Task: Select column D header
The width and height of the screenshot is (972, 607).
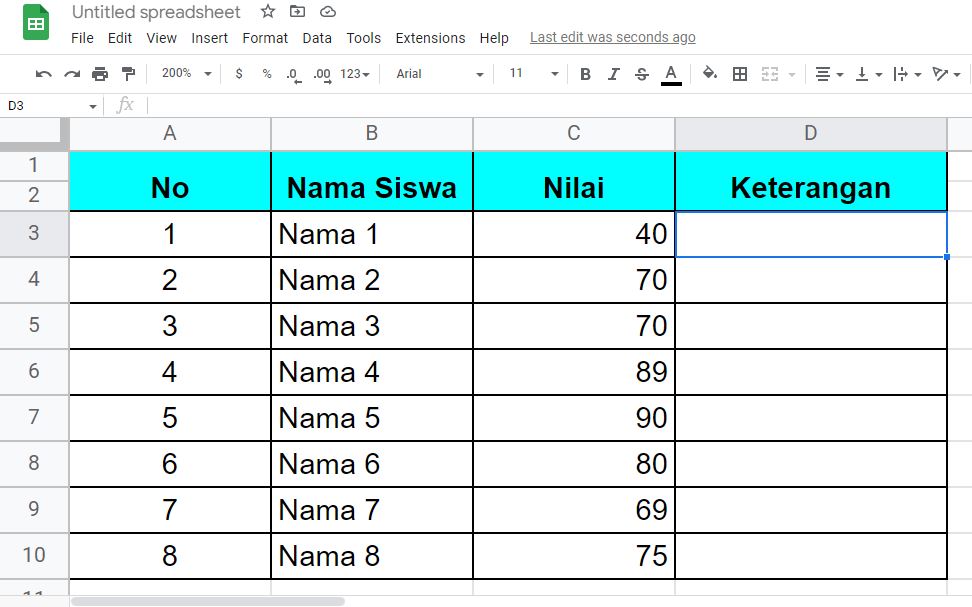Action: pos(811,133)
